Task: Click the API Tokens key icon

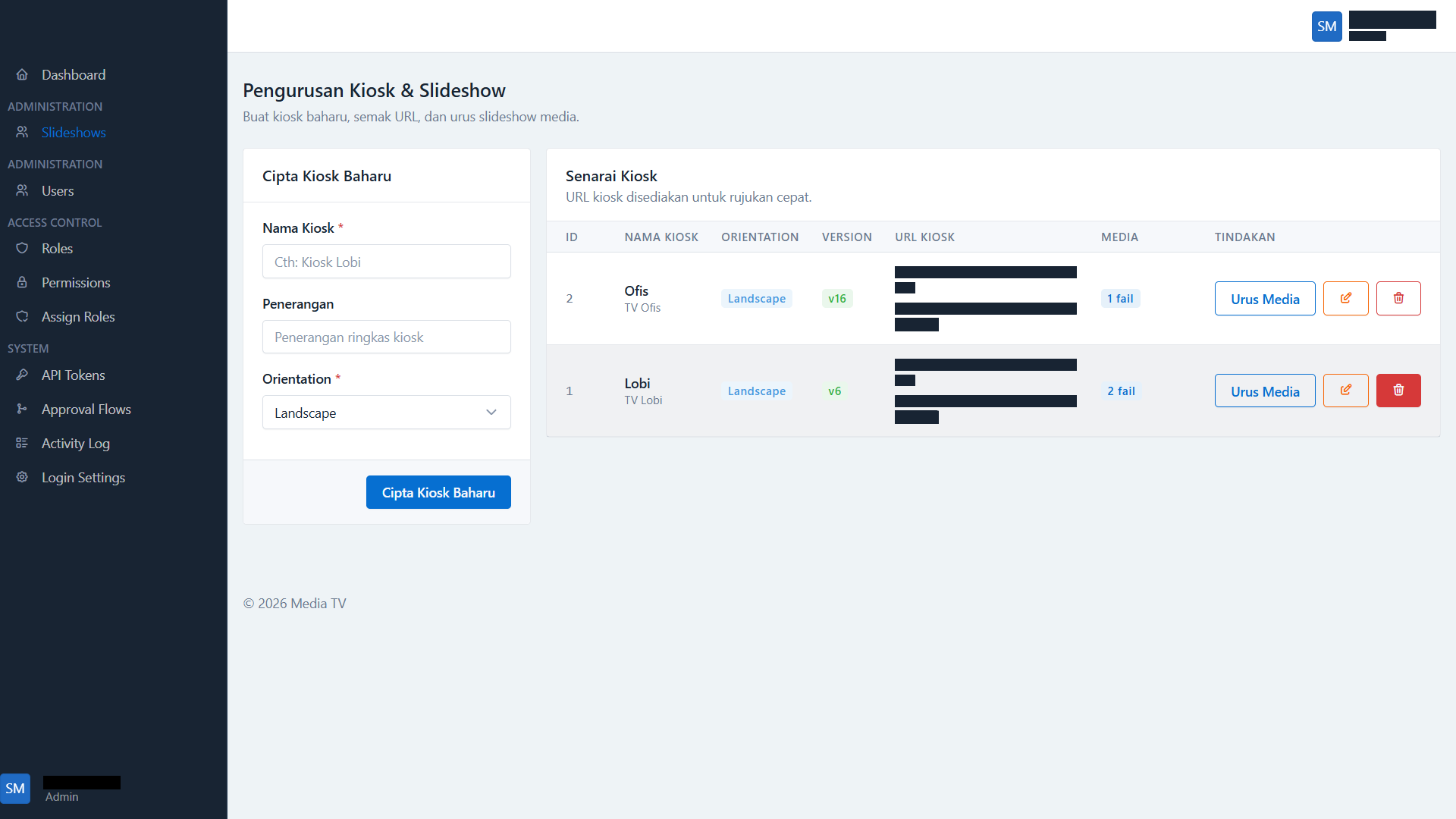Action: [22, 375]
